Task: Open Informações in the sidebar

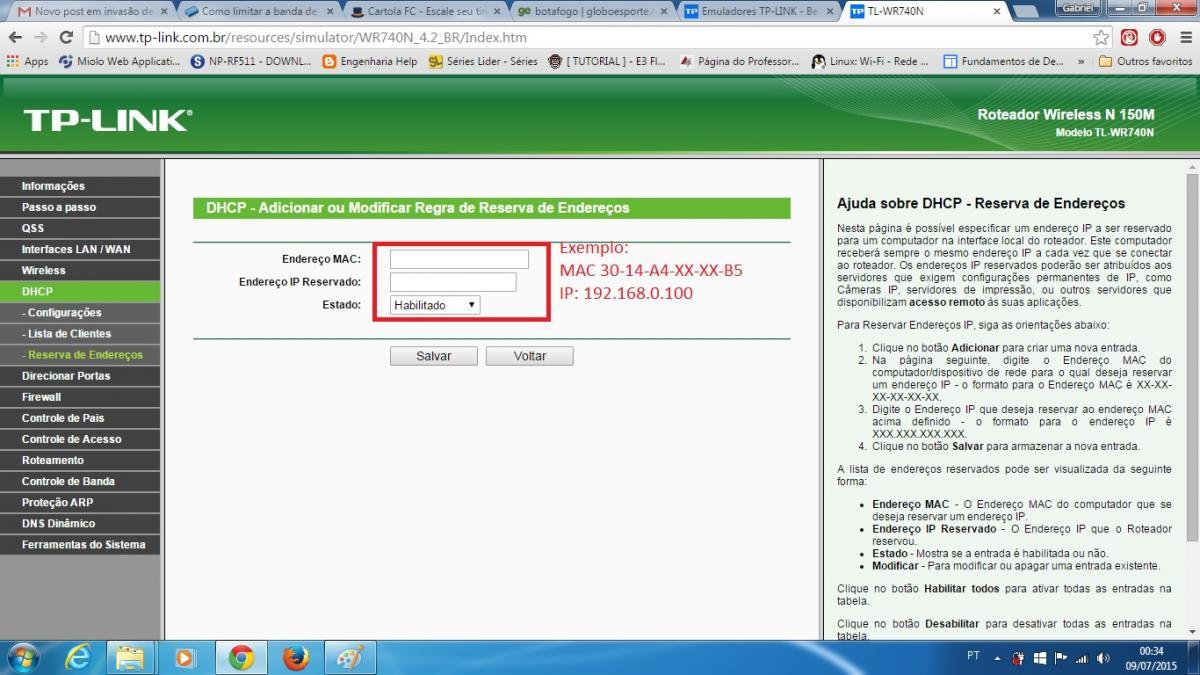Action: (x=80, y=186)
